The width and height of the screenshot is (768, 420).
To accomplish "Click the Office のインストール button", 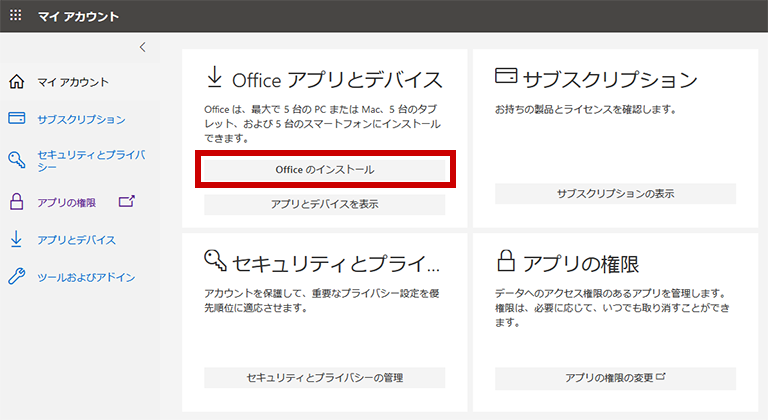I will click(325, 170).
